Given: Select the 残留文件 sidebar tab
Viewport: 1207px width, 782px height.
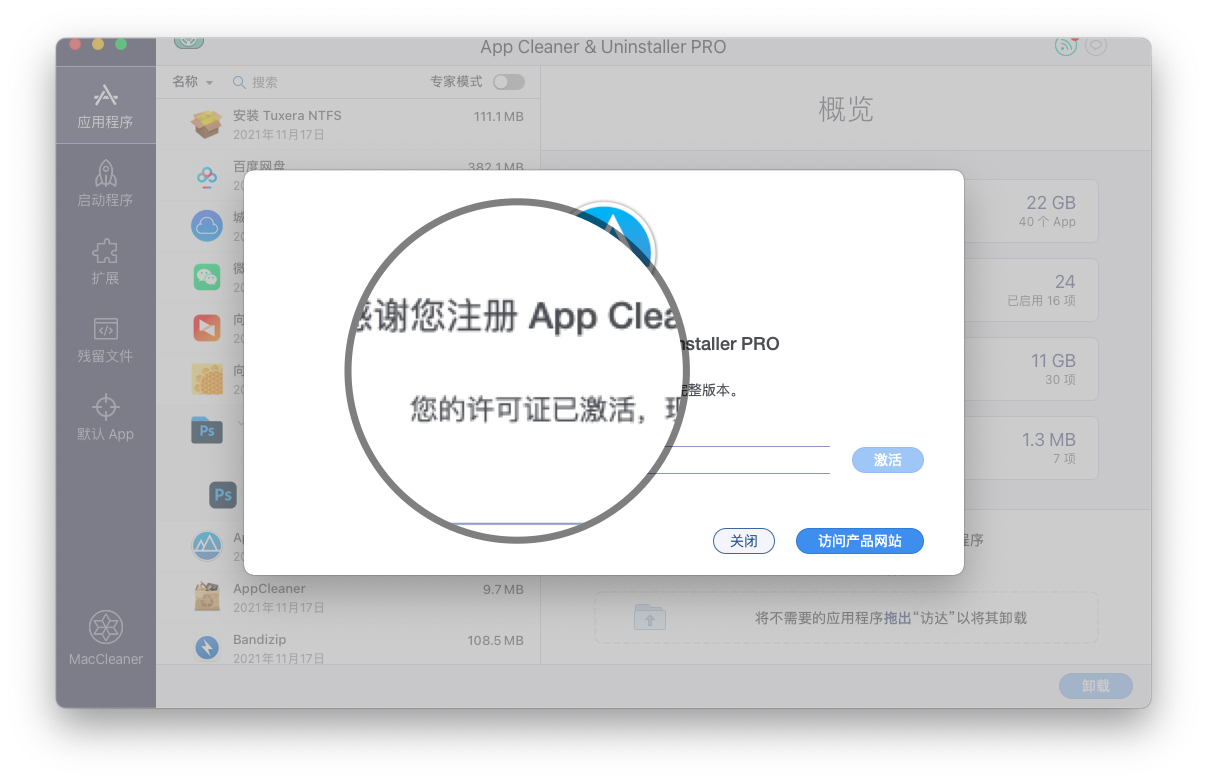Looking at the screenshot, I should coord(106,339).
